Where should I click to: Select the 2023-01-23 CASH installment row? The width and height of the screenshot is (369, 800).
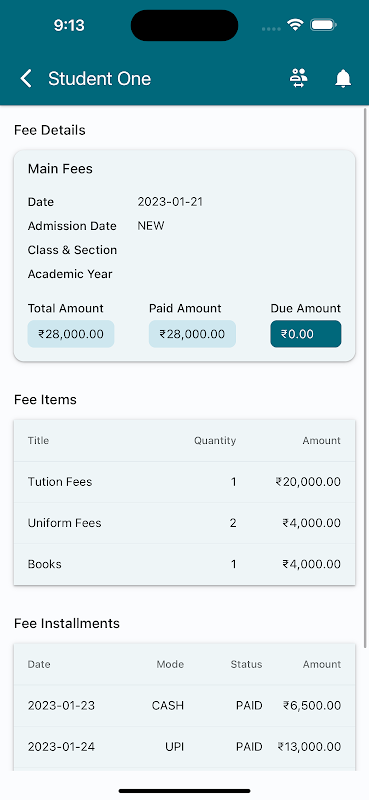point(184,706)
